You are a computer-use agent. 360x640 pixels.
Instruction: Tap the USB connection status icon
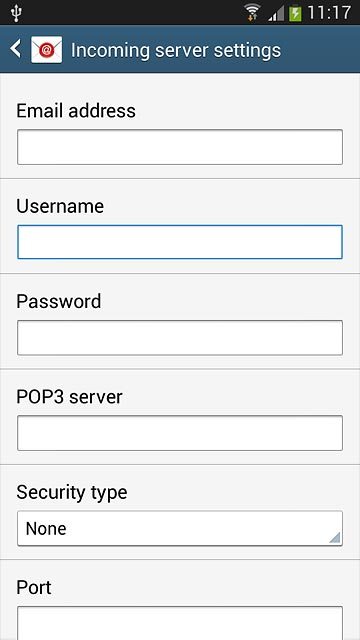pyautogui.click(x=16, y=13)
